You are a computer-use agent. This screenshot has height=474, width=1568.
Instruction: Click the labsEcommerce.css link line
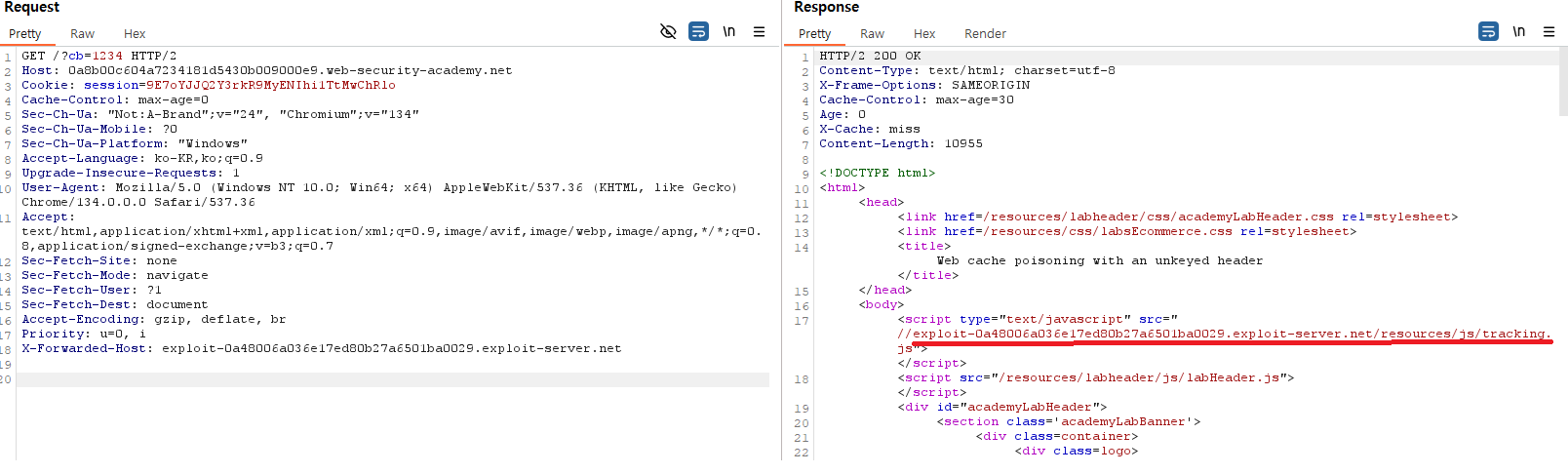pyautogui.click(x=1127, y=232)
